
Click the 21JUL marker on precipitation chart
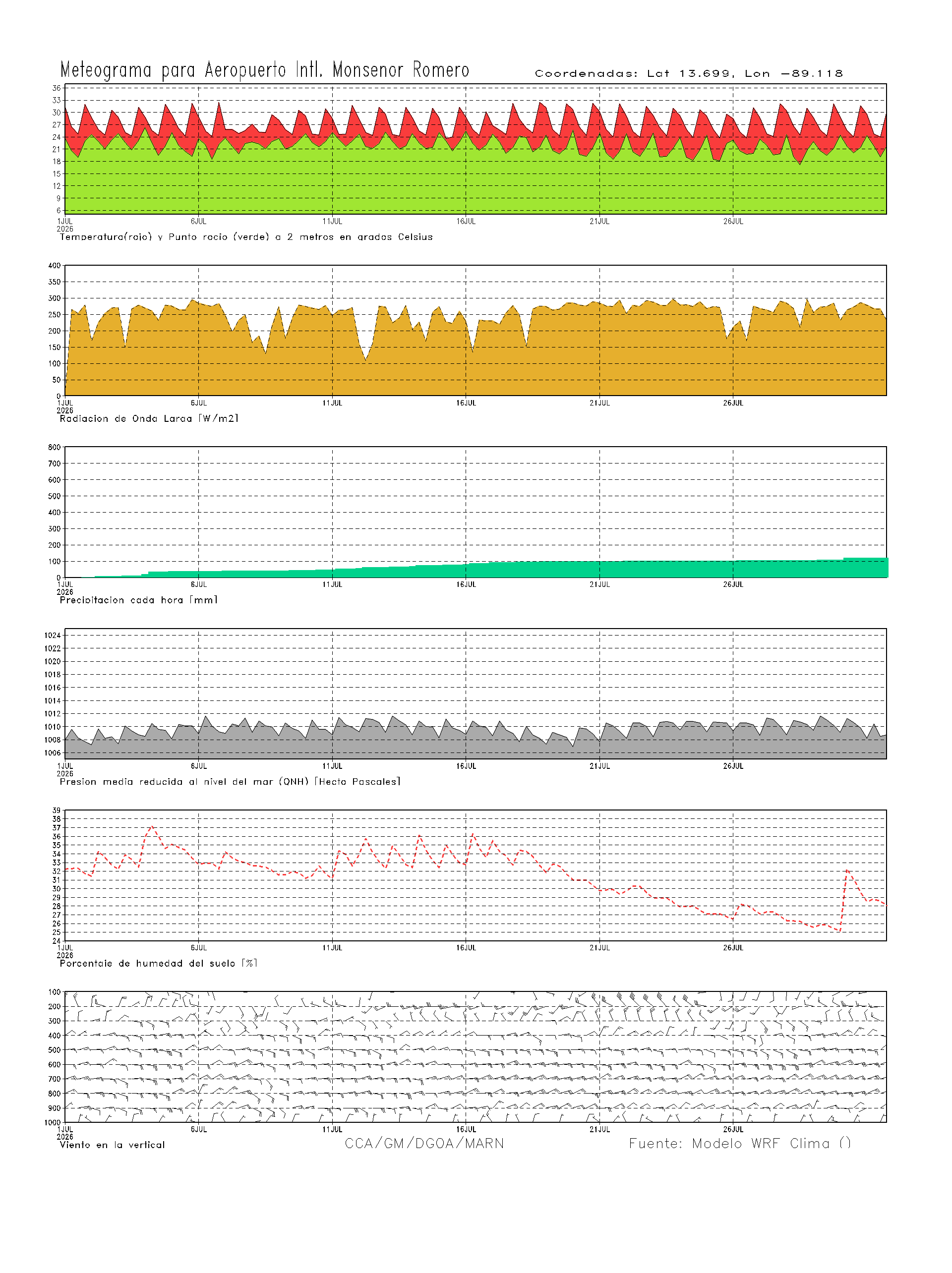click(599, 585)
